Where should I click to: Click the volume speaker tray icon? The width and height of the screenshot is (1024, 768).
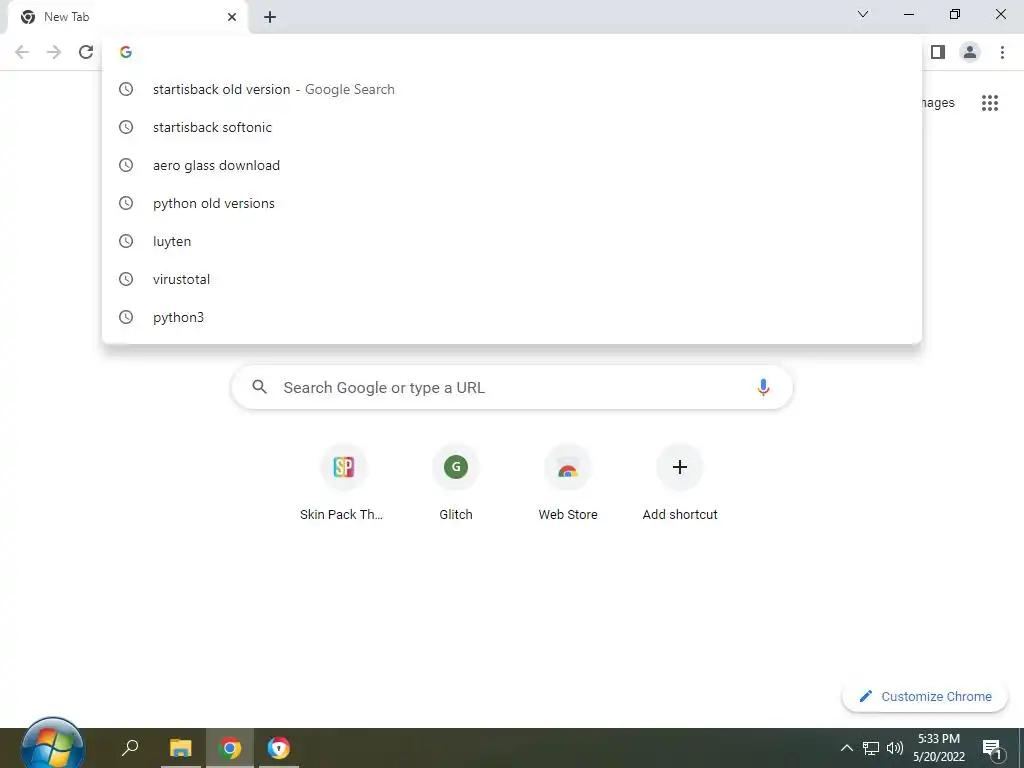895,748
